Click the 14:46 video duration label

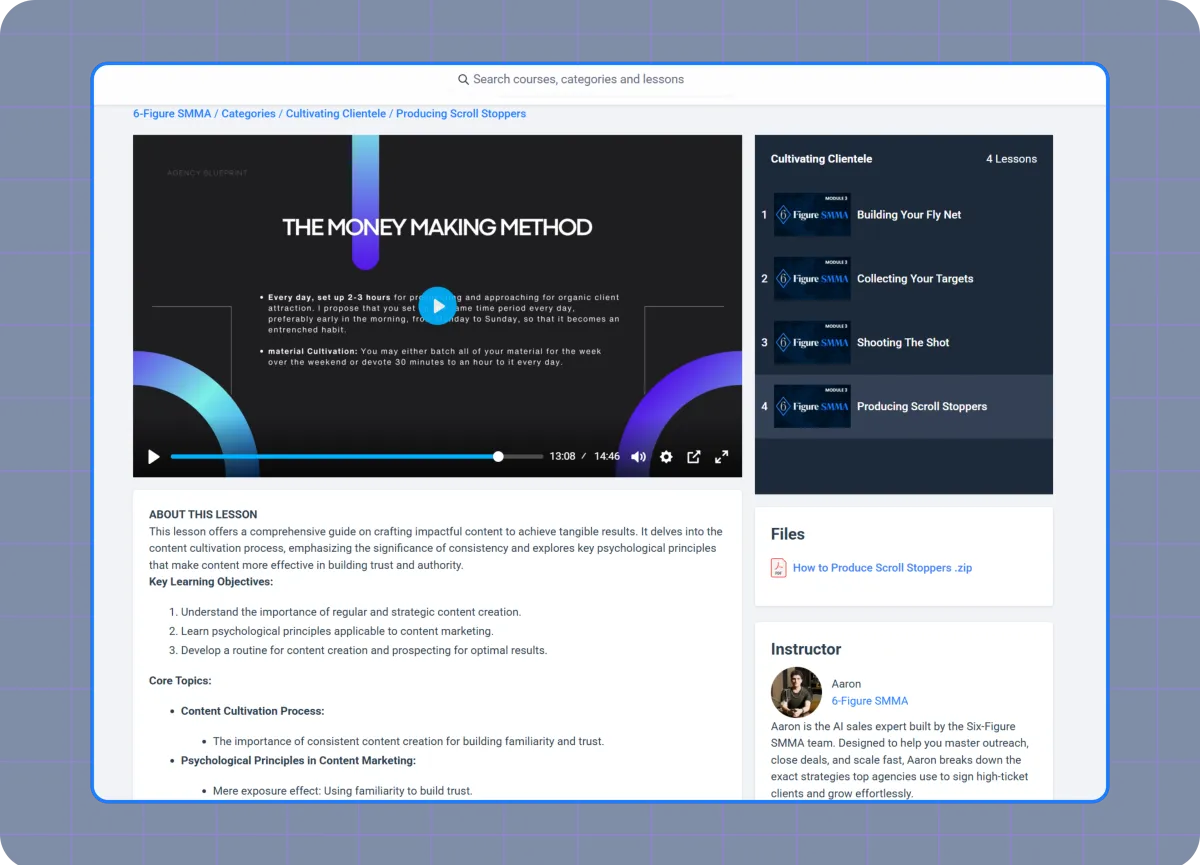(x=607, y=457)
